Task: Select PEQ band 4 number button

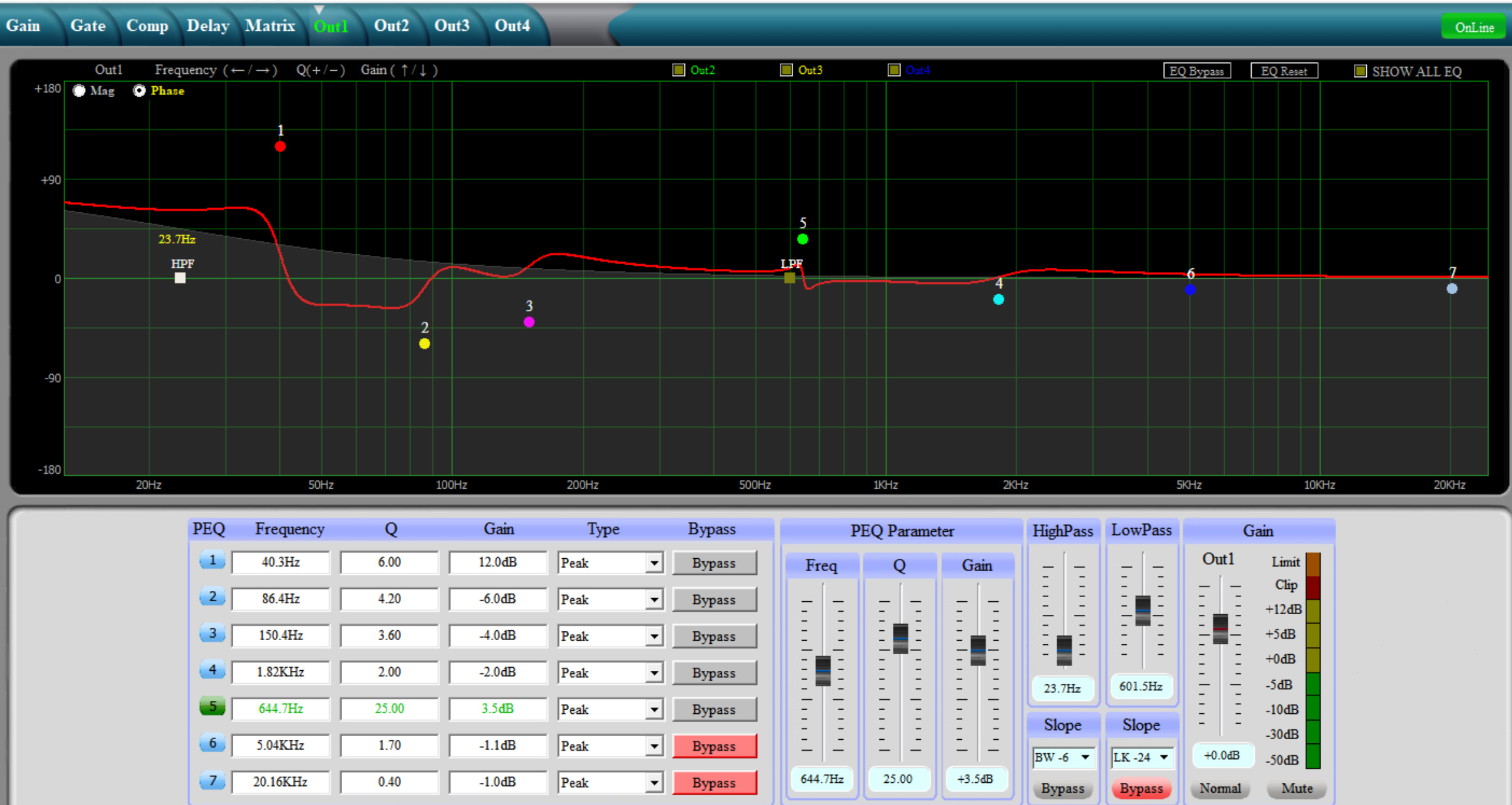Action: (x=212, y=670)
